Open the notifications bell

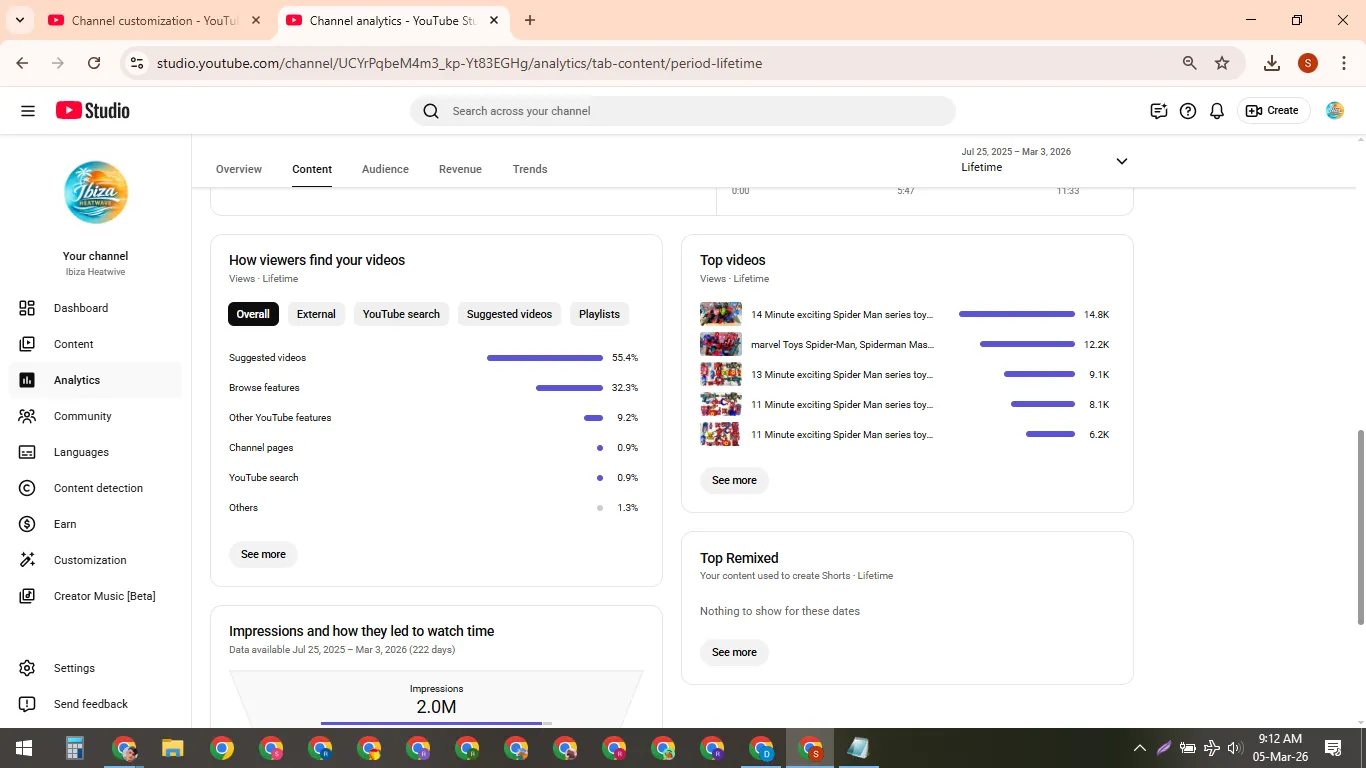(1217, 111)
